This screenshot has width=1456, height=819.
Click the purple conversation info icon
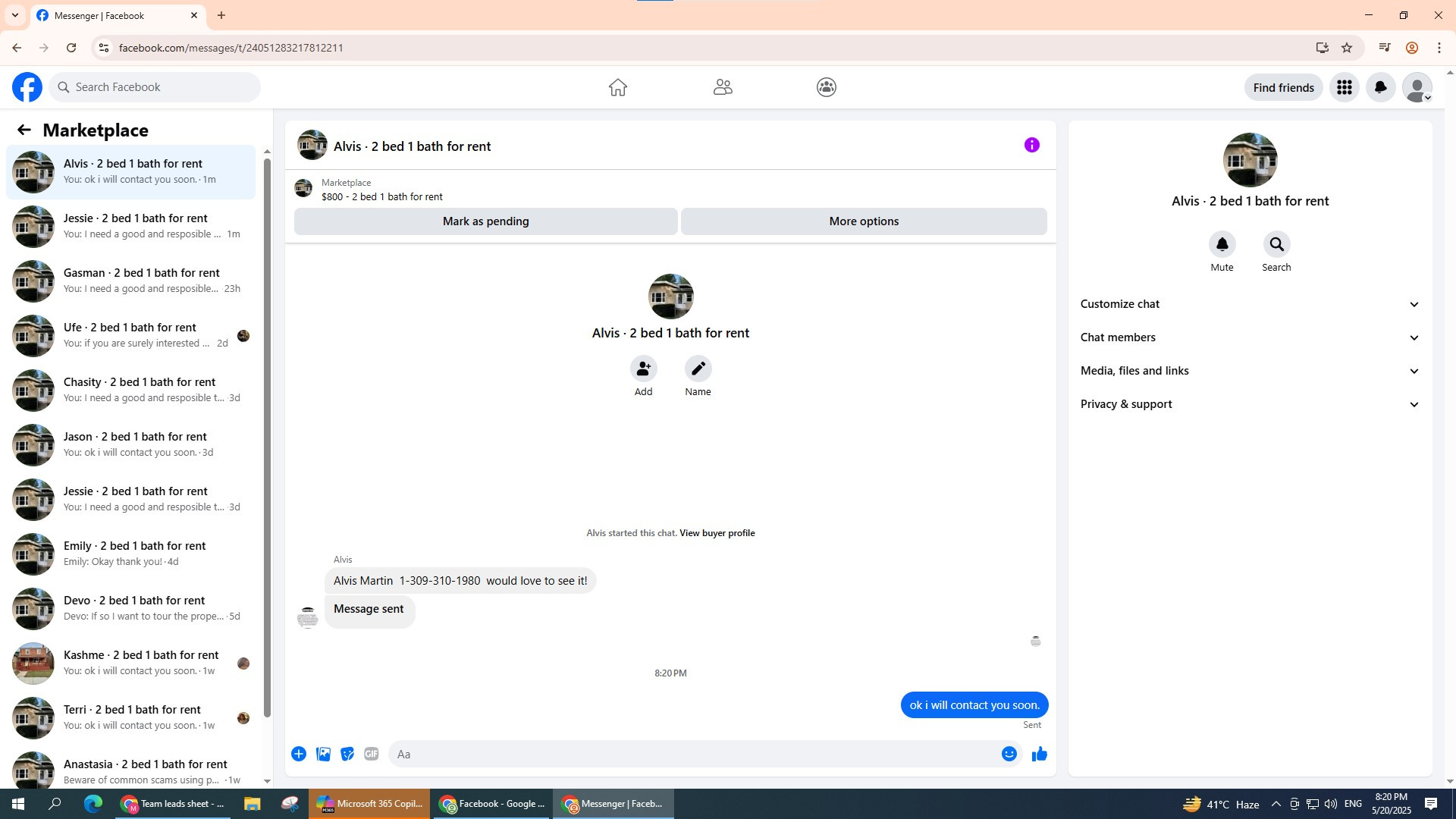click(1031, 145)
